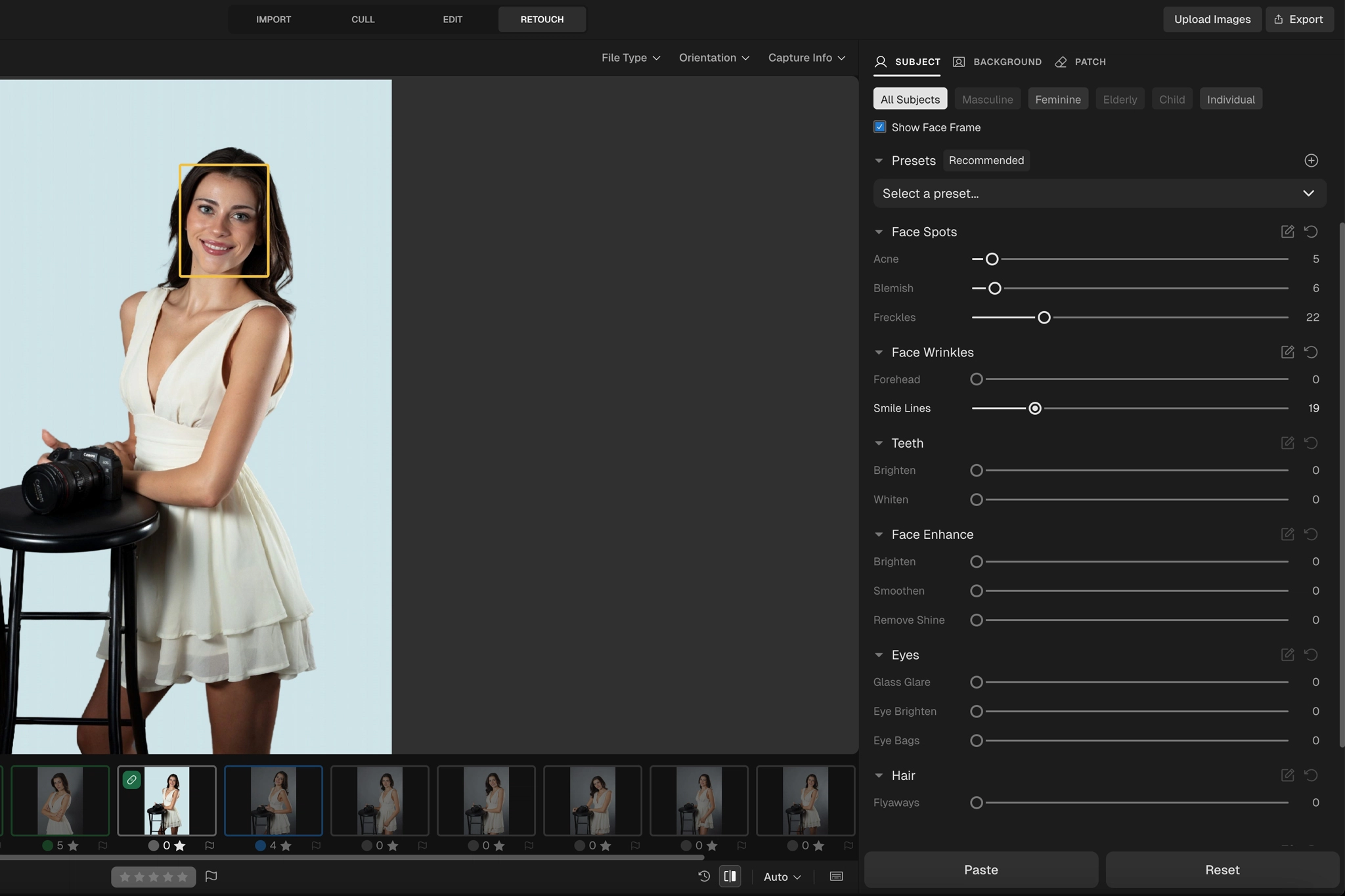Image resolution: width=1345 pixels, height=896 pixels.
Task: Open the Subject tab
Action: point(907,62)
